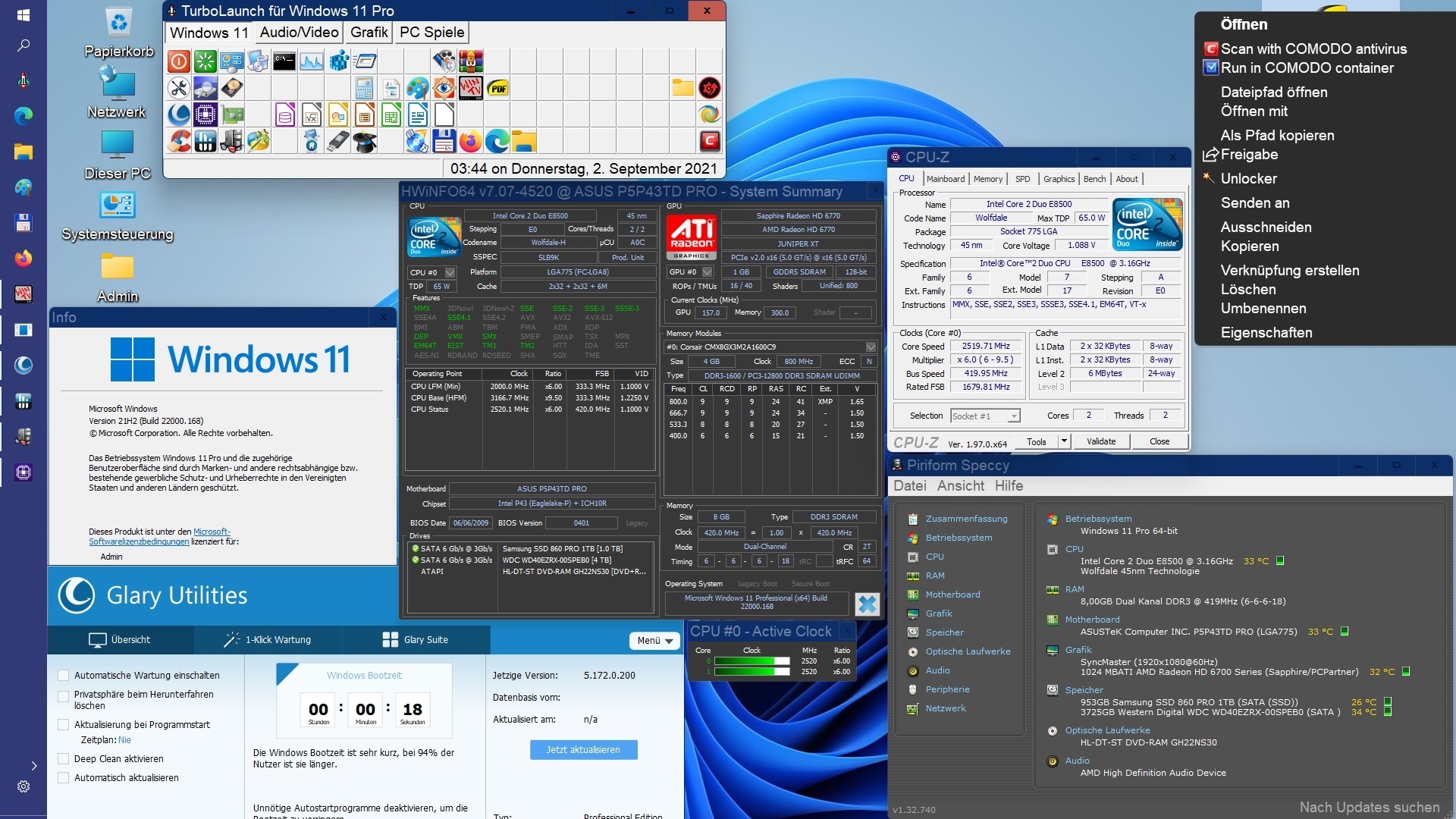This screenshot has width=1456, height=819.
Task: Launch the WinRAR icon in TurboLaunch
Action: (471, 61)
